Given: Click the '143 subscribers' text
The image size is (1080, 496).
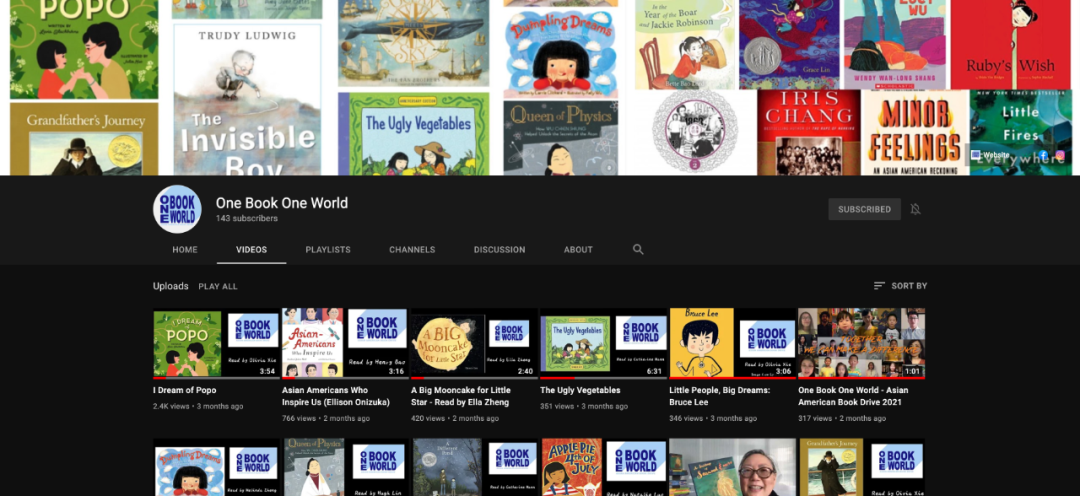Looking at the screenshot, I should [247, 218].
